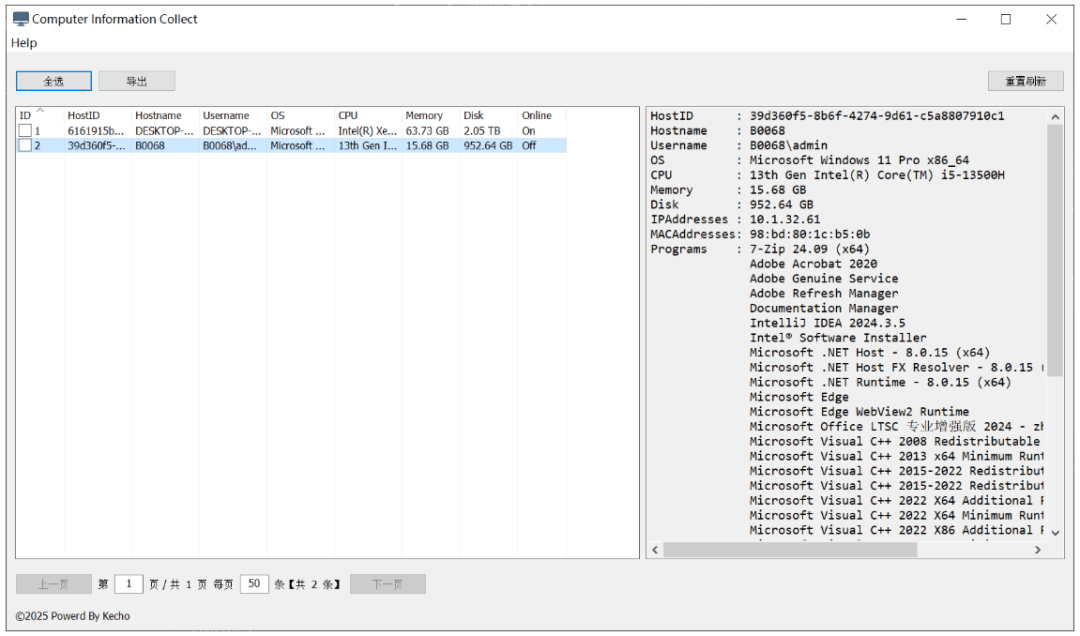Click the Adobe Acrobat 2020 entry
The image size is (1080, 636).
tap(813, 264)
